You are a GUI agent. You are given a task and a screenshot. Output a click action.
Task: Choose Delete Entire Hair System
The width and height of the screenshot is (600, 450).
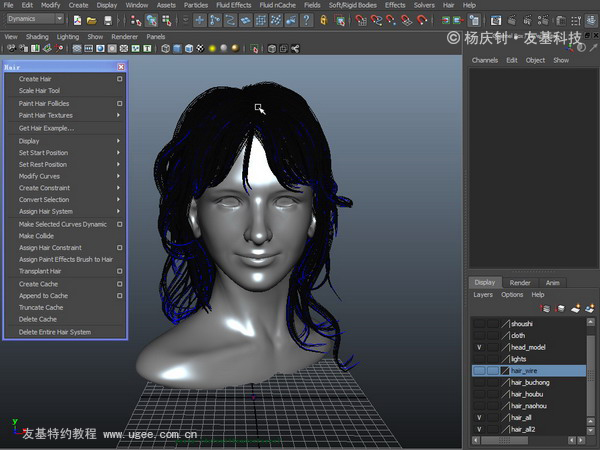(55, 332)
